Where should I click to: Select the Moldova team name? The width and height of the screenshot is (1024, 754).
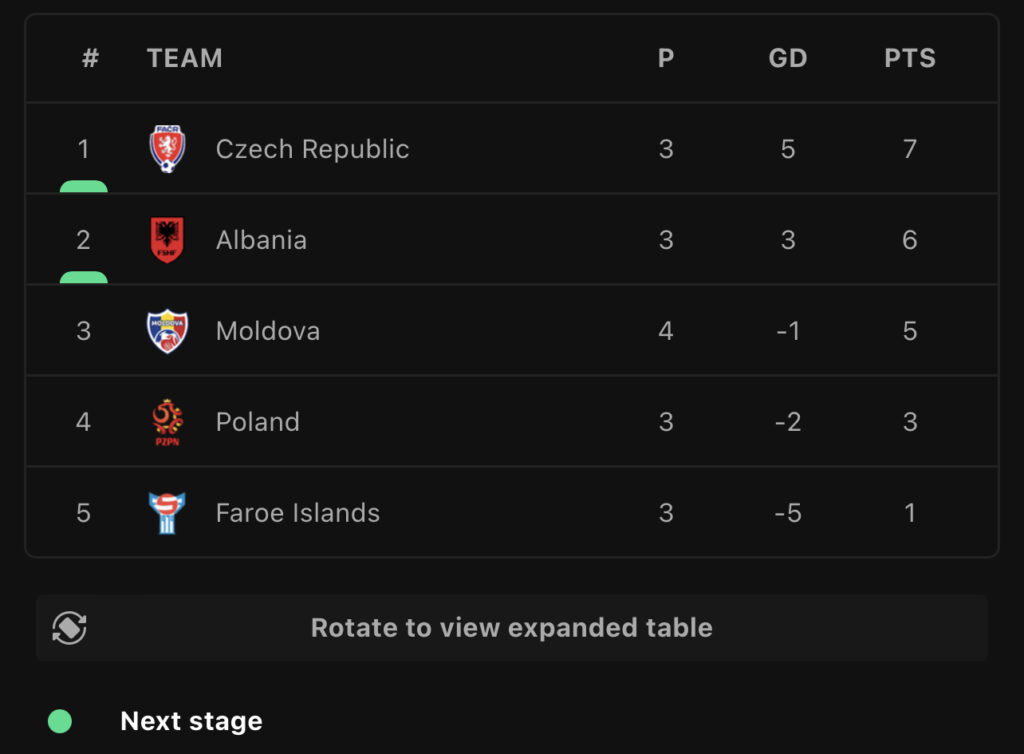point(268,331)
